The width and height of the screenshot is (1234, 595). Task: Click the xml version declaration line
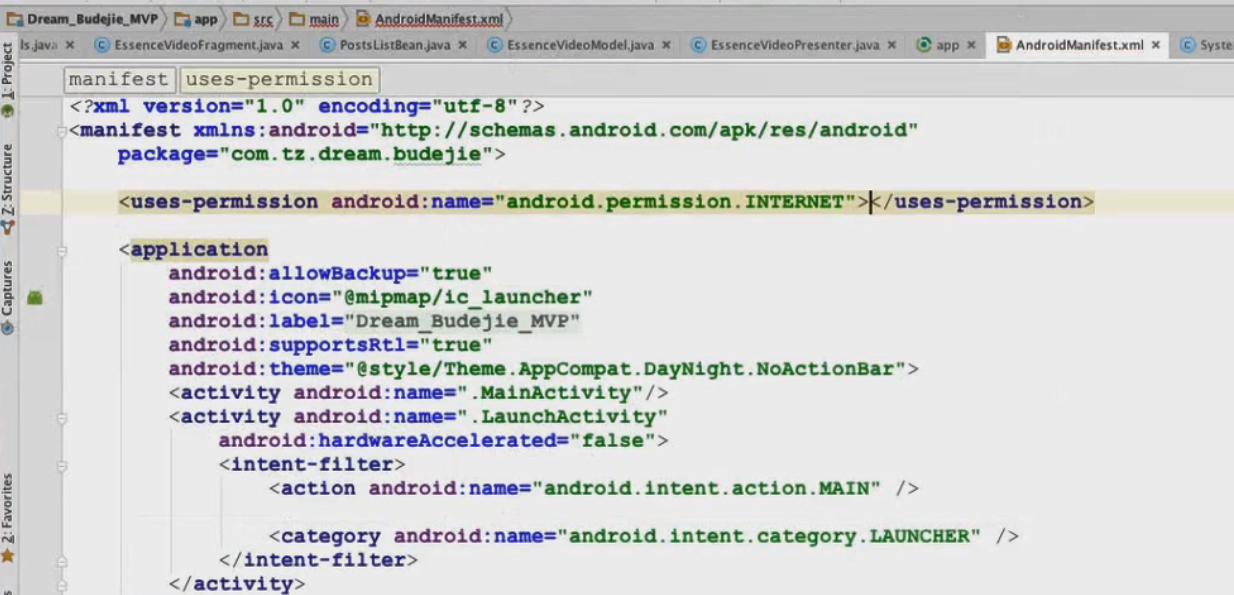coord(307,106)
